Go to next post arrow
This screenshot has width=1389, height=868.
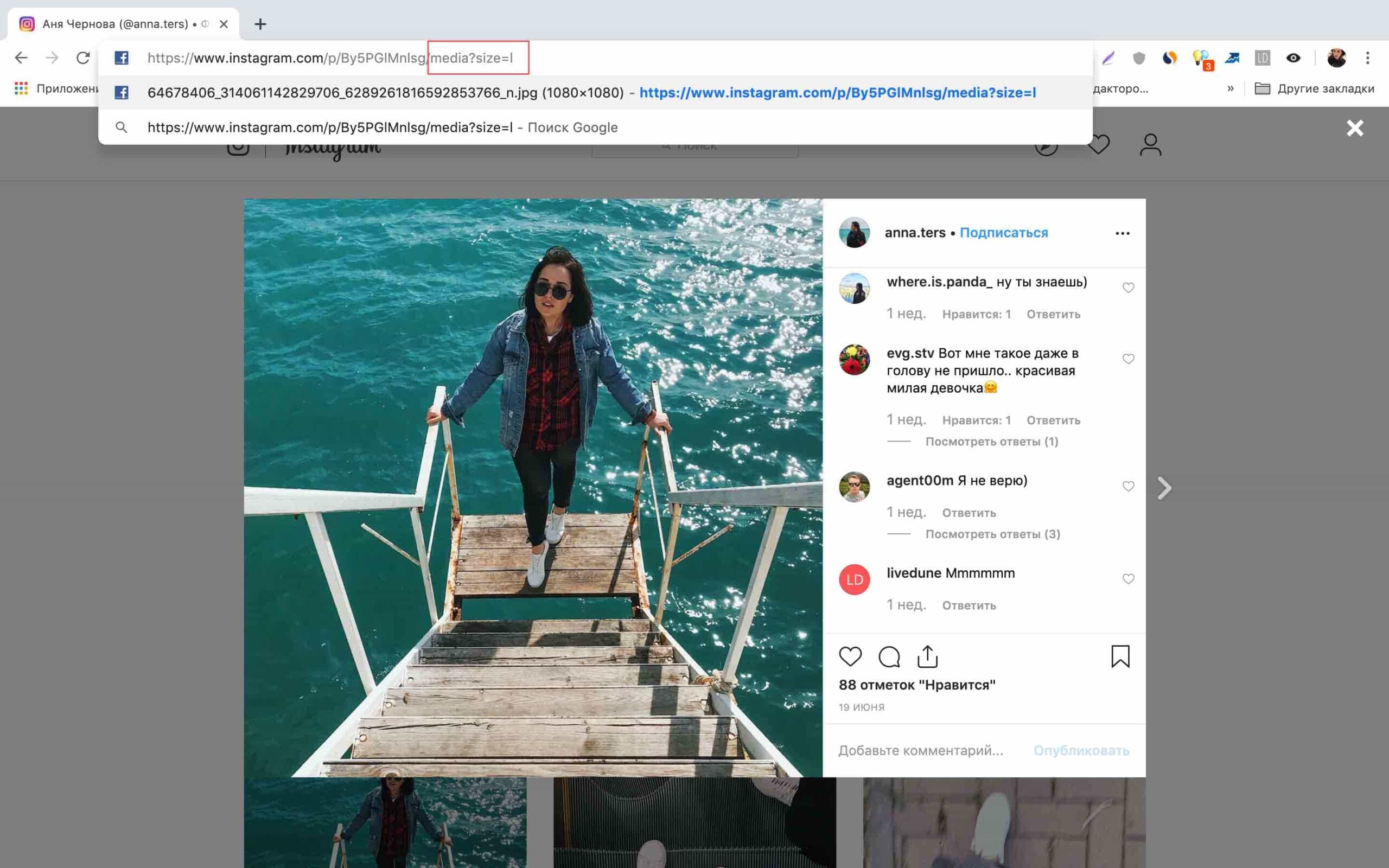coord(1164,488)
